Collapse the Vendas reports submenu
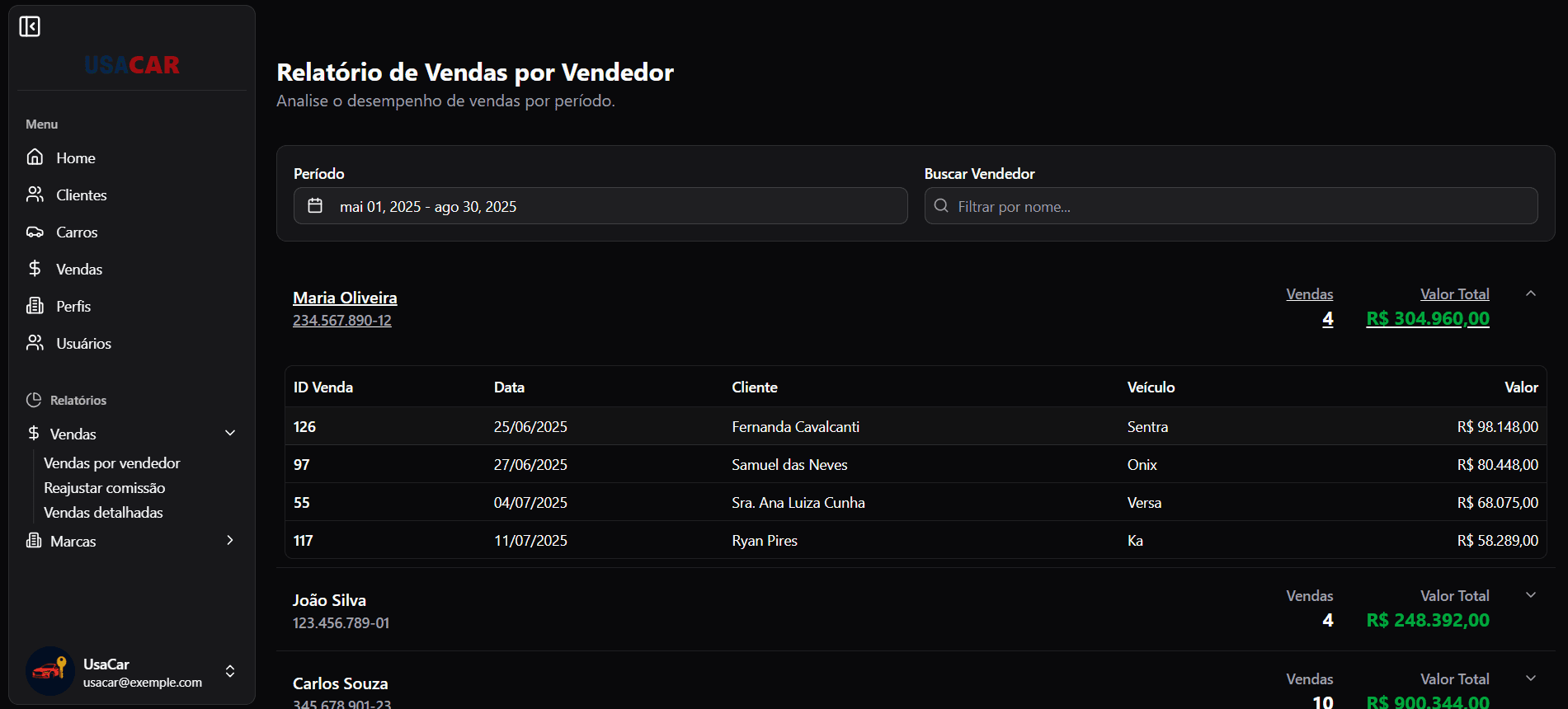 [x=230, y=434]
